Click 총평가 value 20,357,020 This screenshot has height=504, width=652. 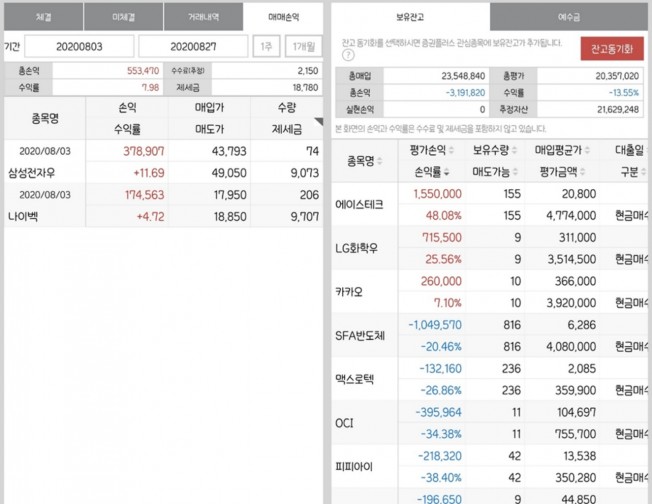[617, 76]
